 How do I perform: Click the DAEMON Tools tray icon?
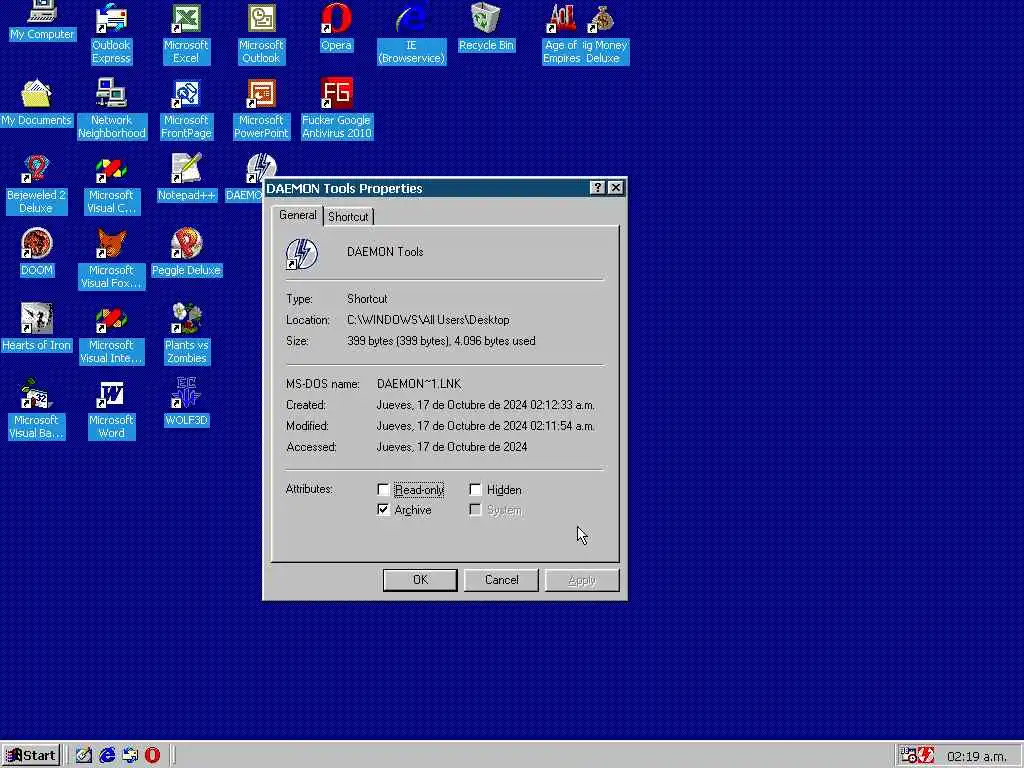926,756
